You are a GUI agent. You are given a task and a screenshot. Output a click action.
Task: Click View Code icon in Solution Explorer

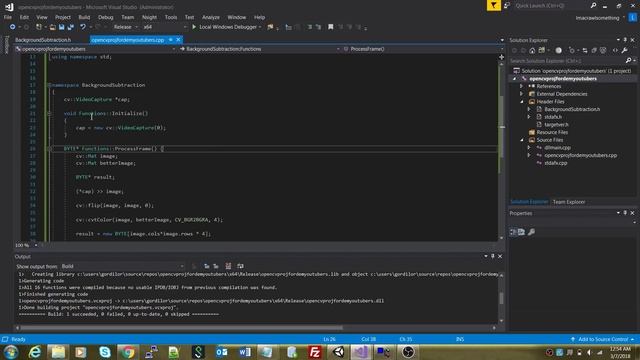[x=615, y=50]
